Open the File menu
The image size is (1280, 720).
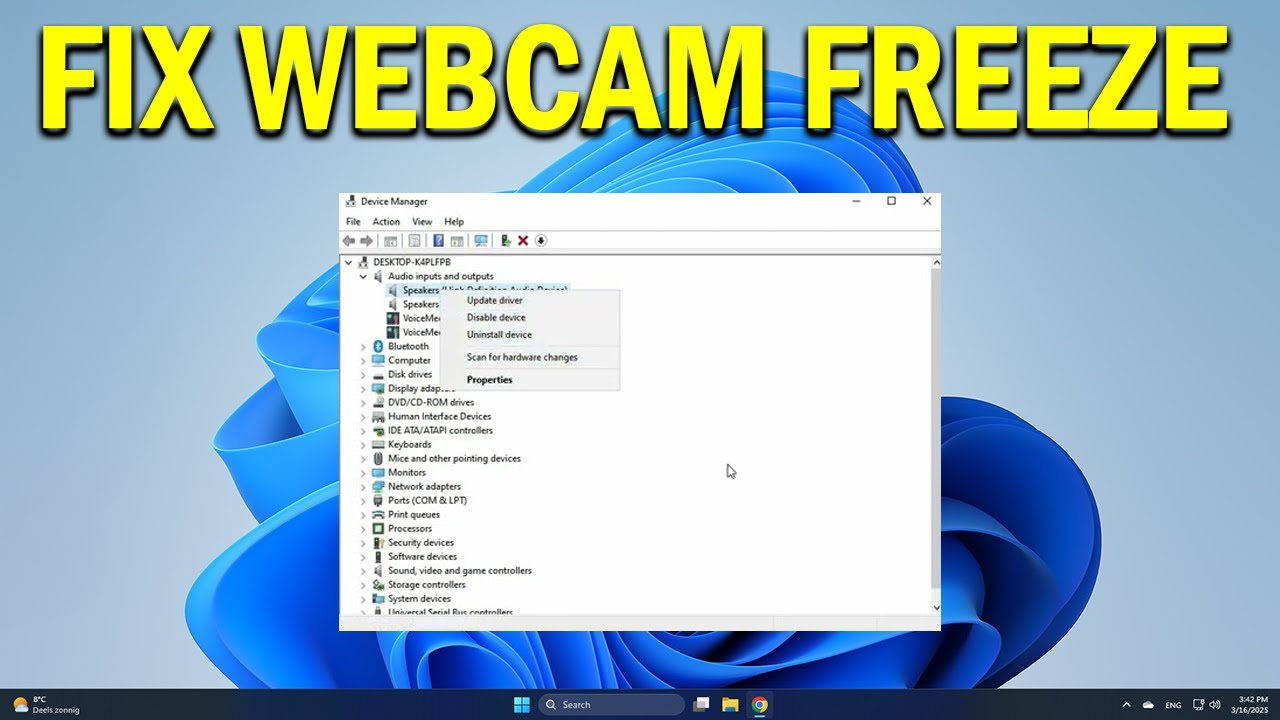tap(353, 222)
